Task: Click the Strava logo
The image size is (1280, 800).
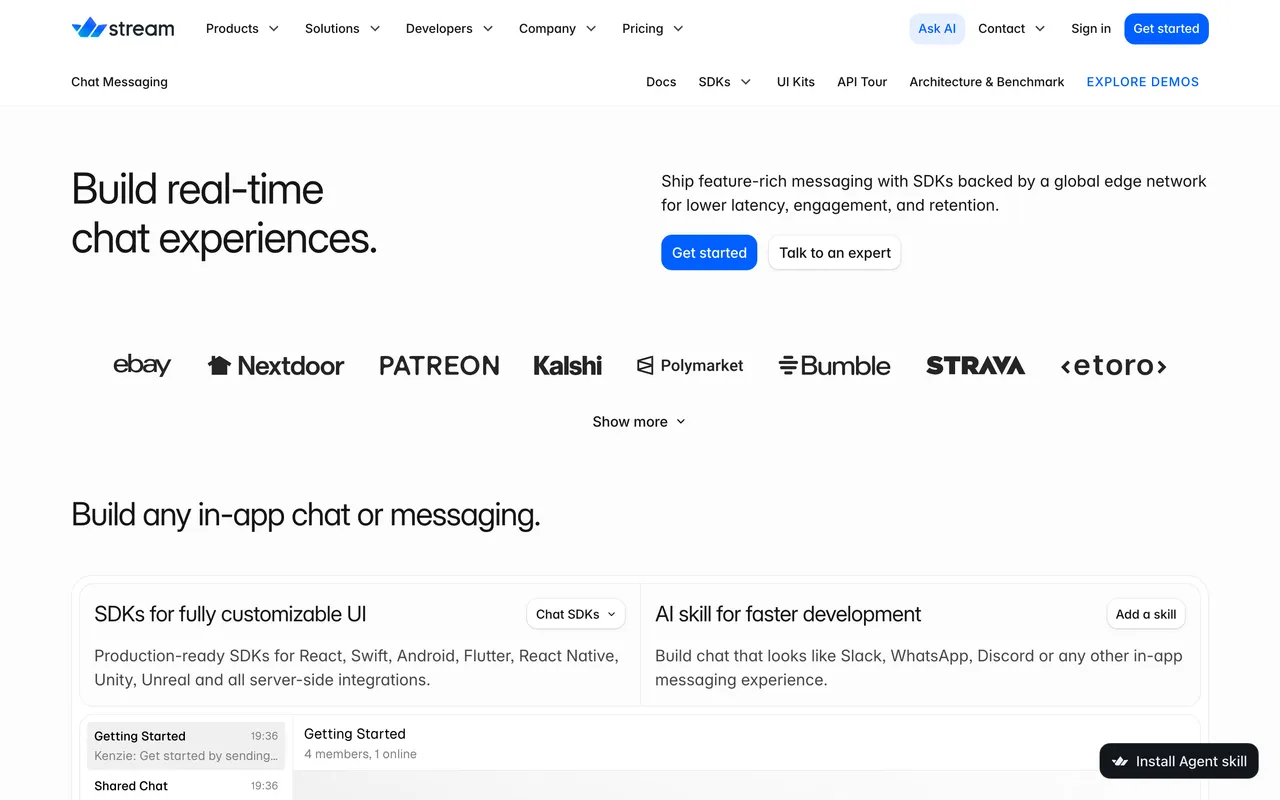Action: click(975, 366)
